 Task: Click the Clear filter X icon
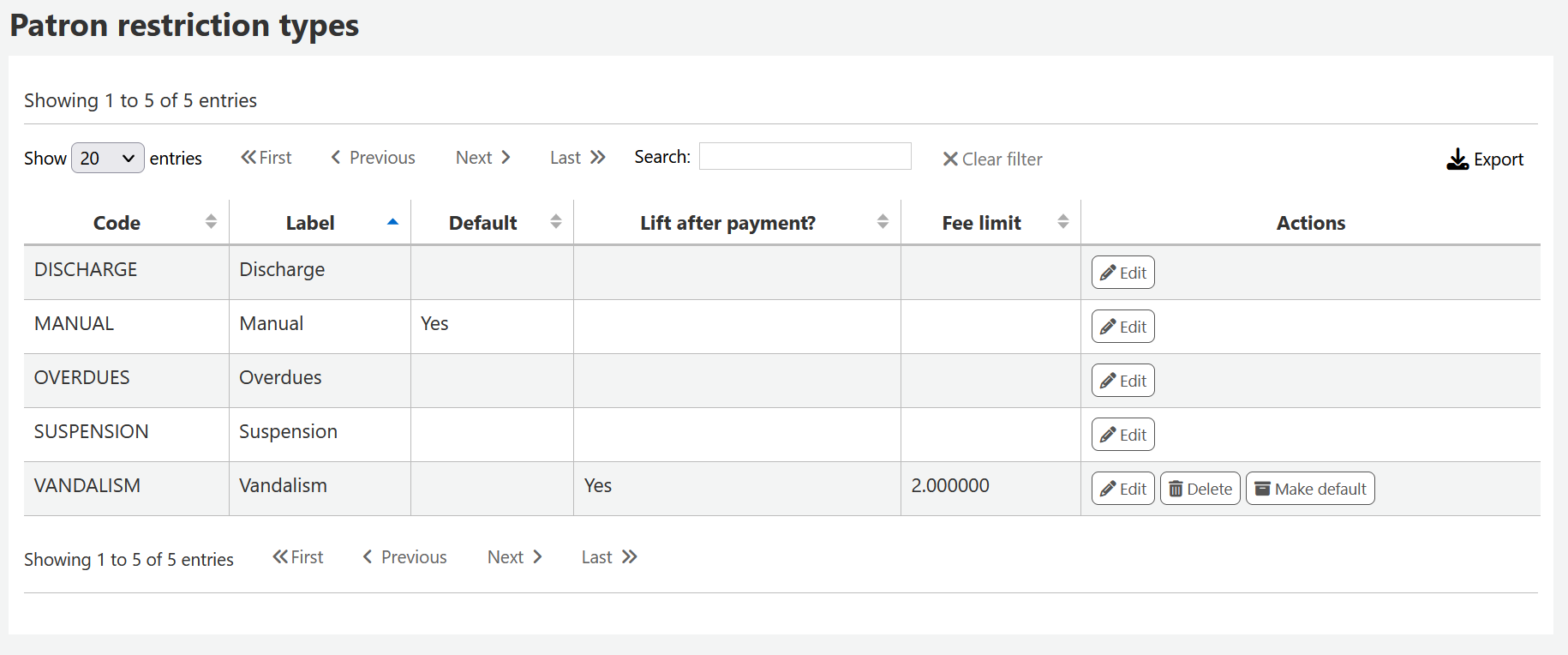click(x=949, y=159)
